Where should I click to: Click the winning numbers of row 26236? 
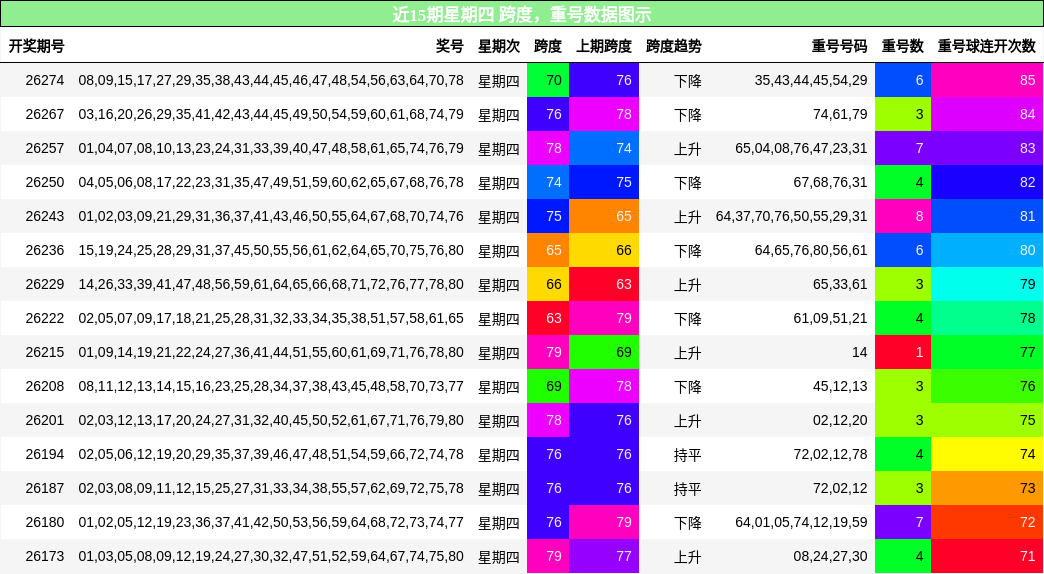pyautogui.click(x=271, y=250)
